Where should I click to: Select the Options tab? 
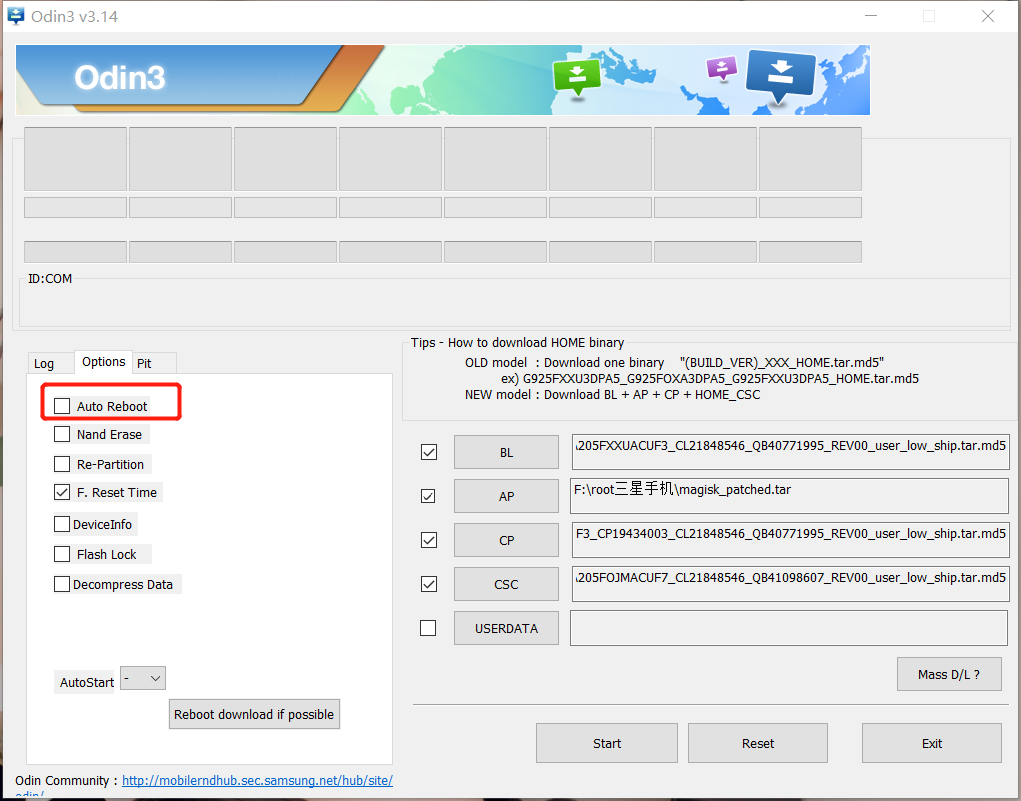point(104,361)
